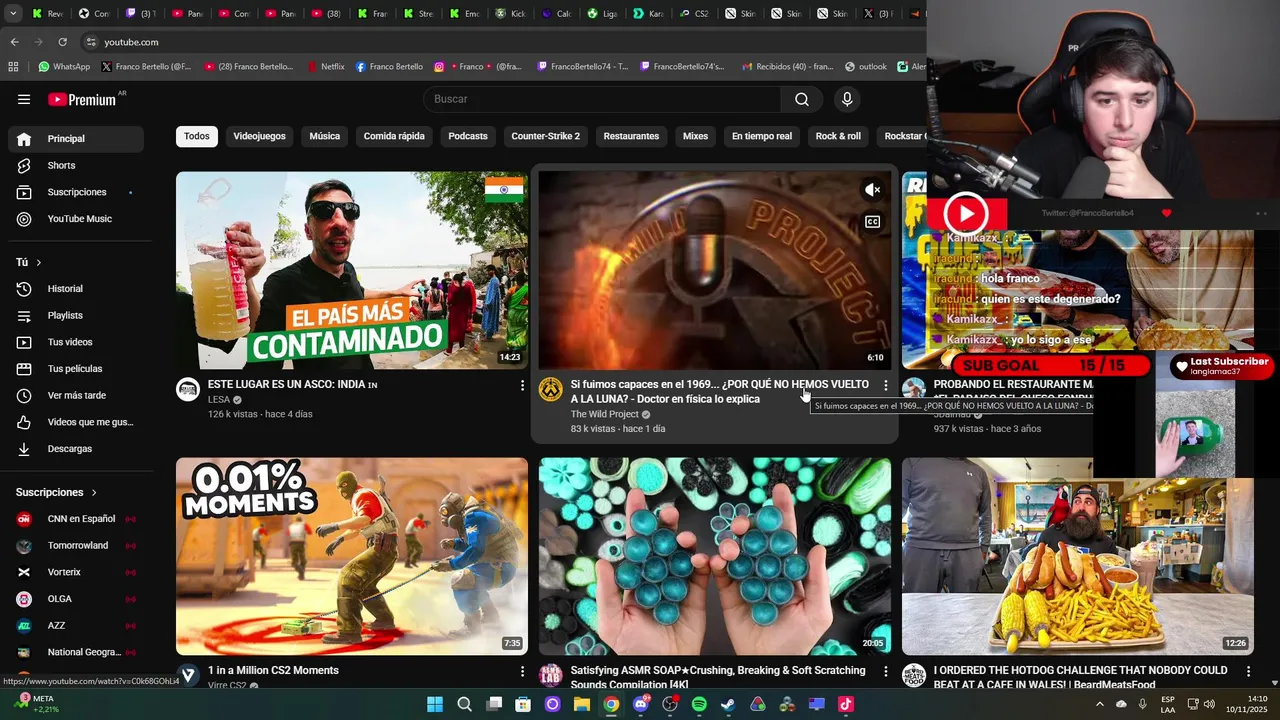Select the Todos filter chip
1280x720 pixels.
click(197, 136)
